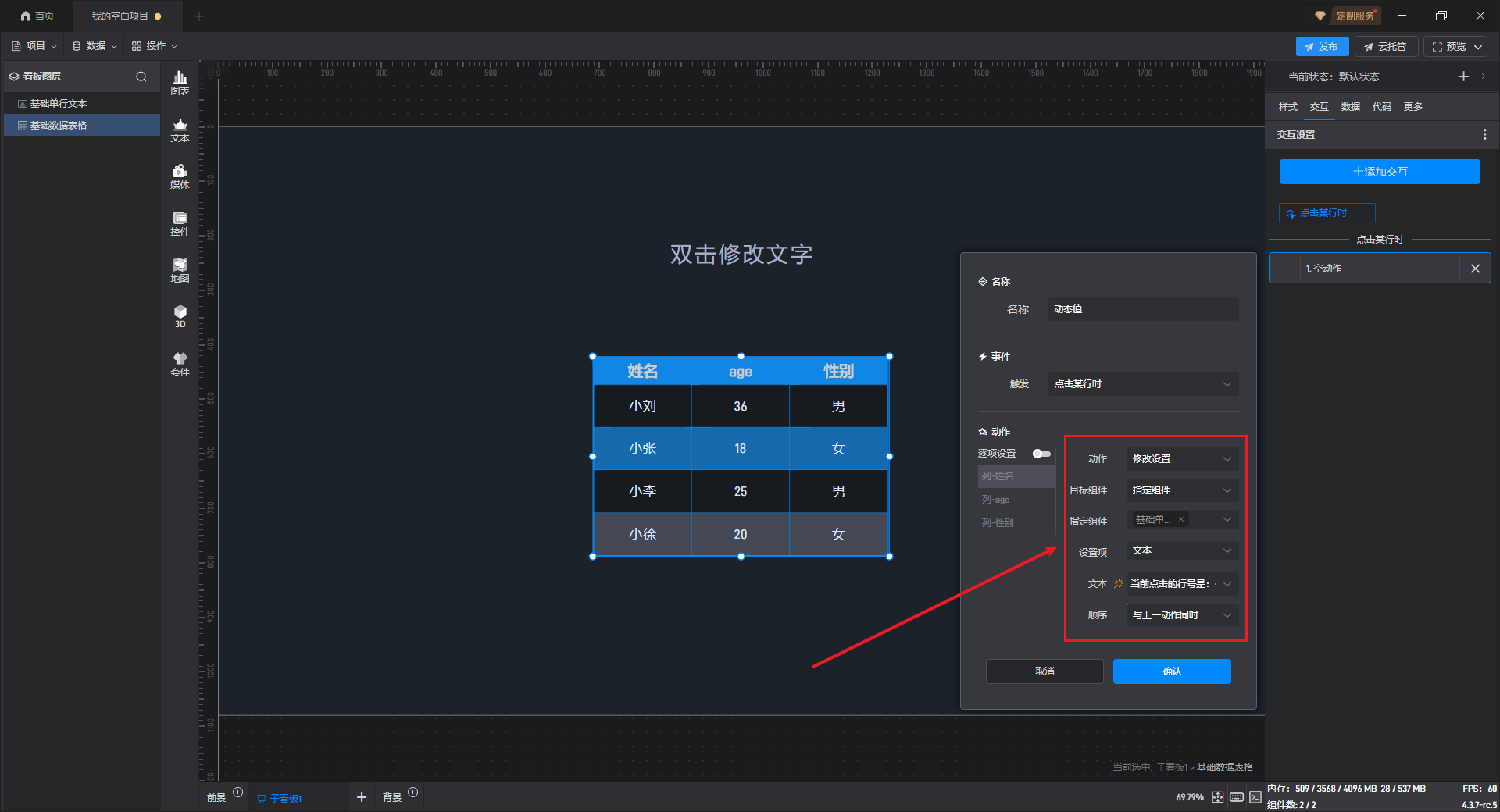Click the dynamic value icon beside 文本
Screen dimensions: 1500x812
click(x=1118, y=584)
